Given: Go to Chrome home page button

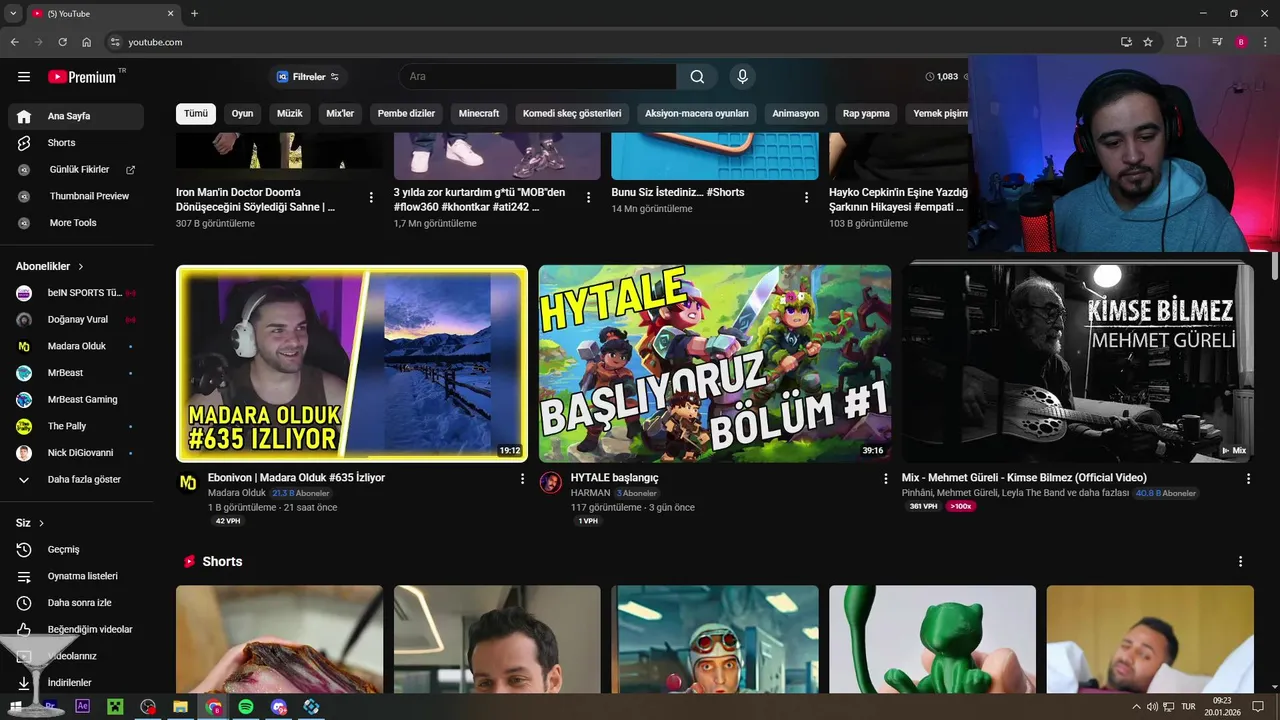Looking at the screenshot, I should [x=87, y=42].
